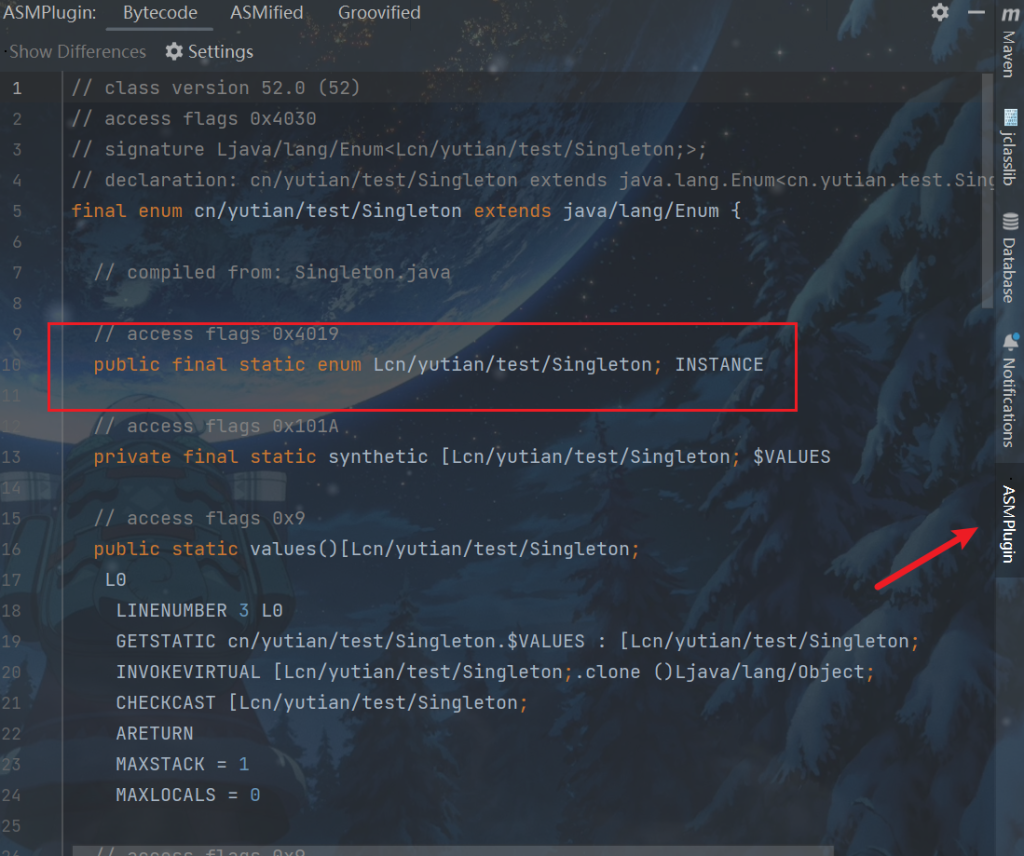Open the Groovified tab
This screenshot has width=1024, height=856.
pyautogui.click(x=379, y=13)
